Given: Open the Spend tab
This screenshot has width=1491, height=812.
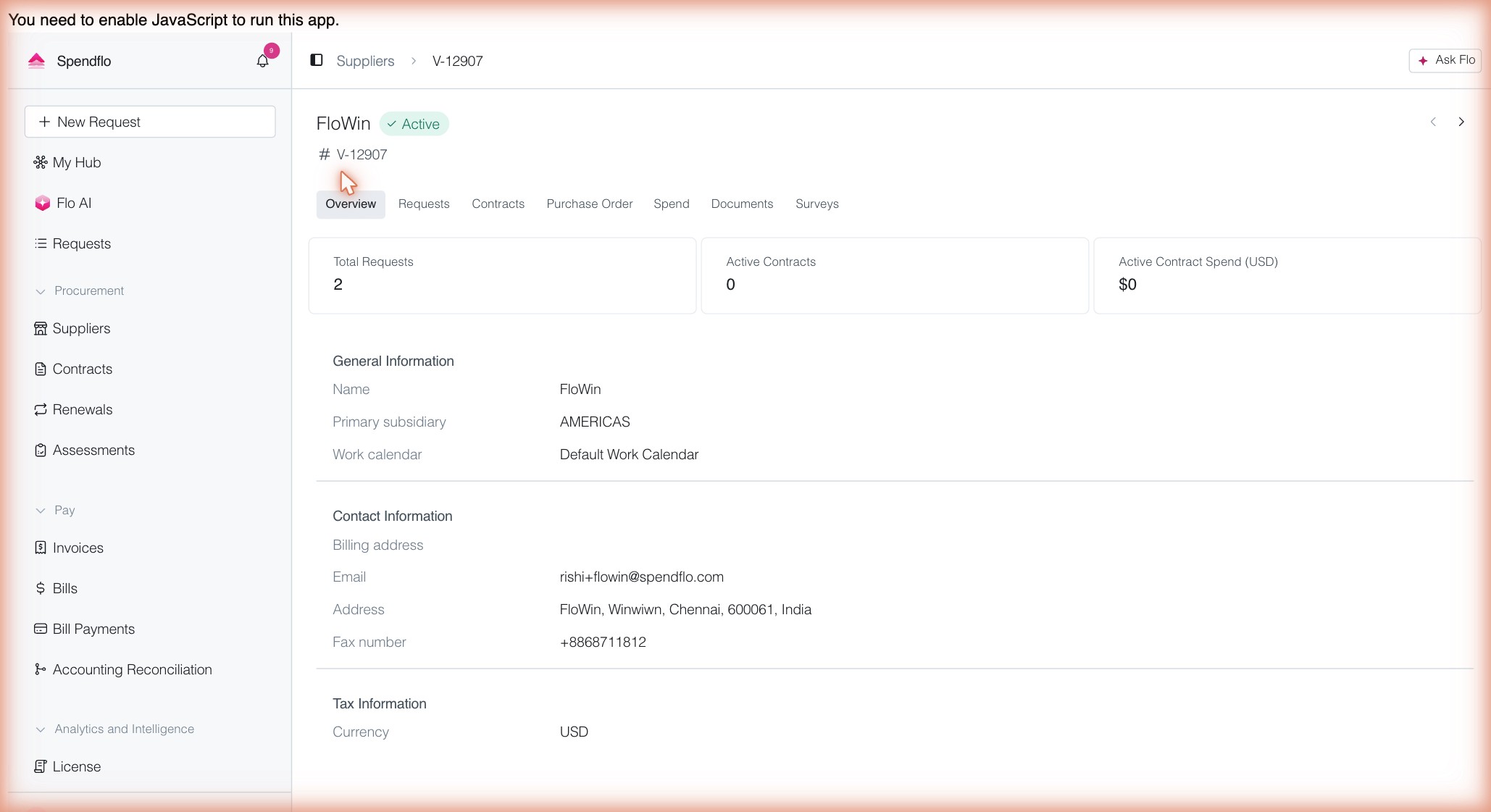Looking at the screenshot, I should 672,204.
